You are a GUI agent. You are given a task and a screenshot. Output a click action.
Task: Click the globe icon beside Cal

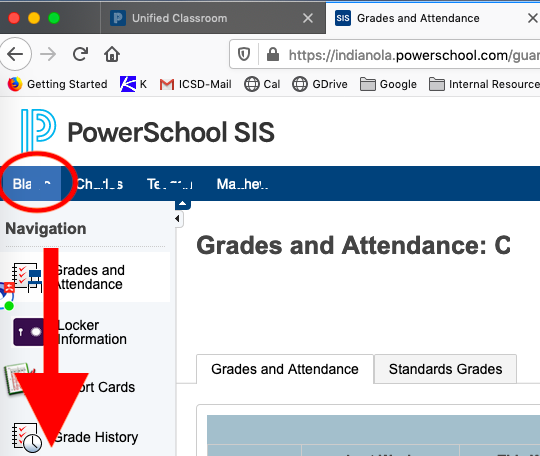(252, 84)
